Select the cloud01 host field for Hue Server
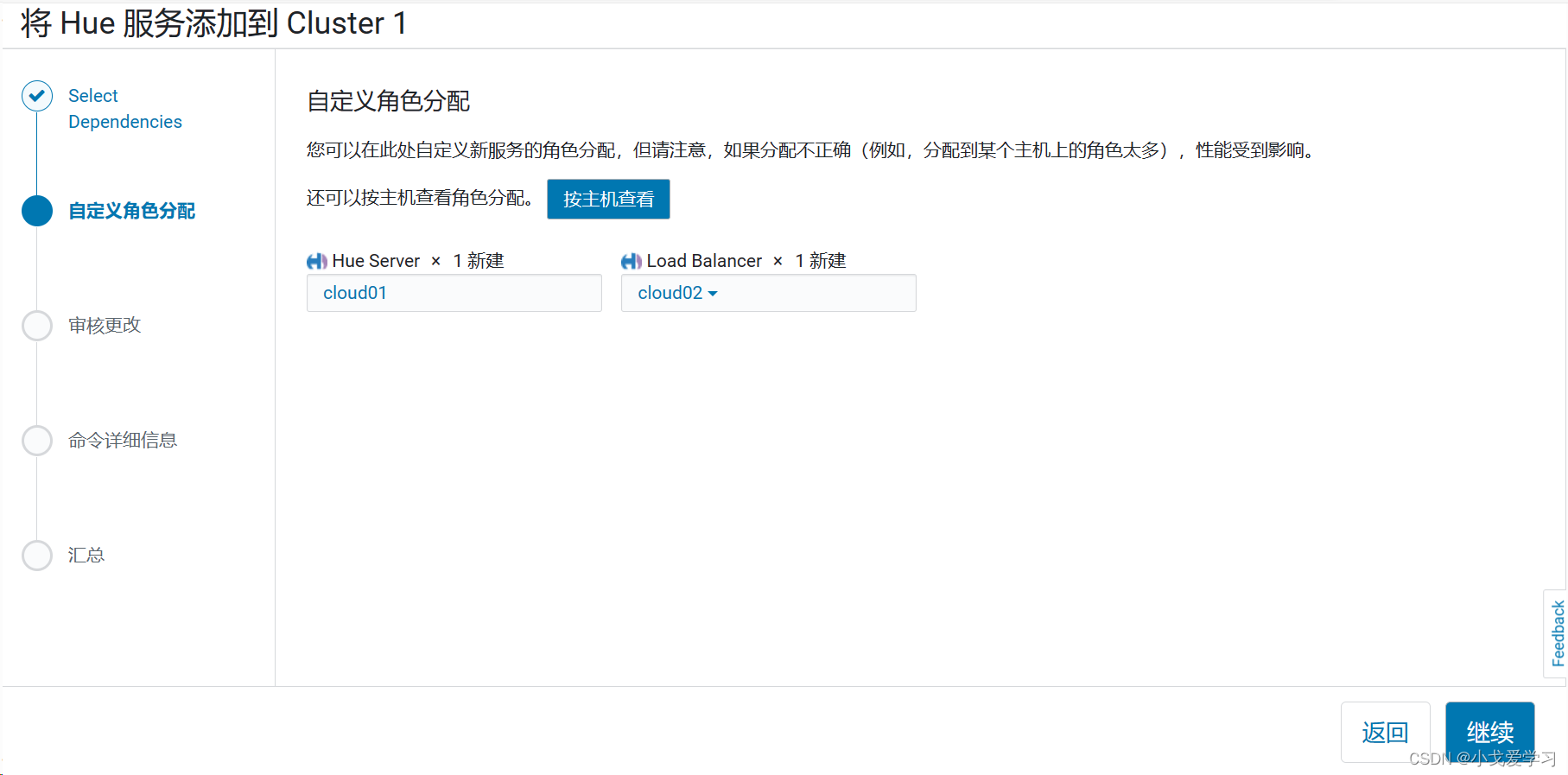The image size is (1568, 775). coord(454,293)
